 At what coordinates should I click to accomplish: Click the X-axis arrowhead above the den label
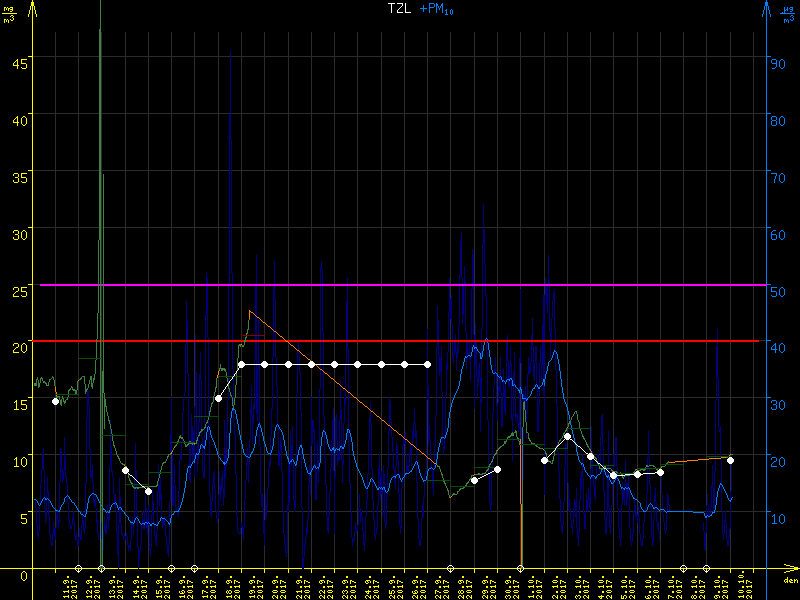coord(792,568)
